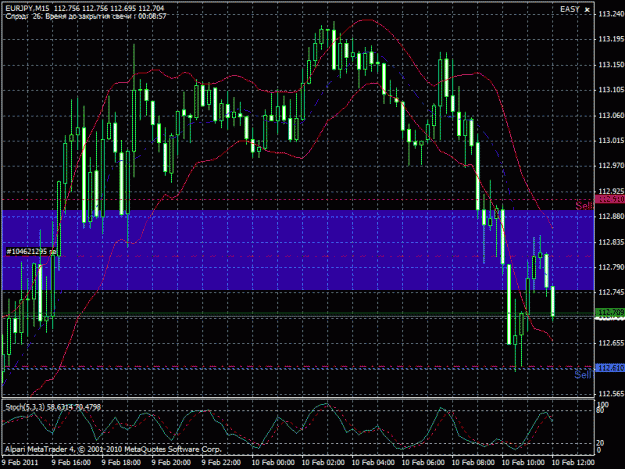Click the stochastic scale value 80
Viewport: 625px width, 469px height.
click(x=601, y=410)
